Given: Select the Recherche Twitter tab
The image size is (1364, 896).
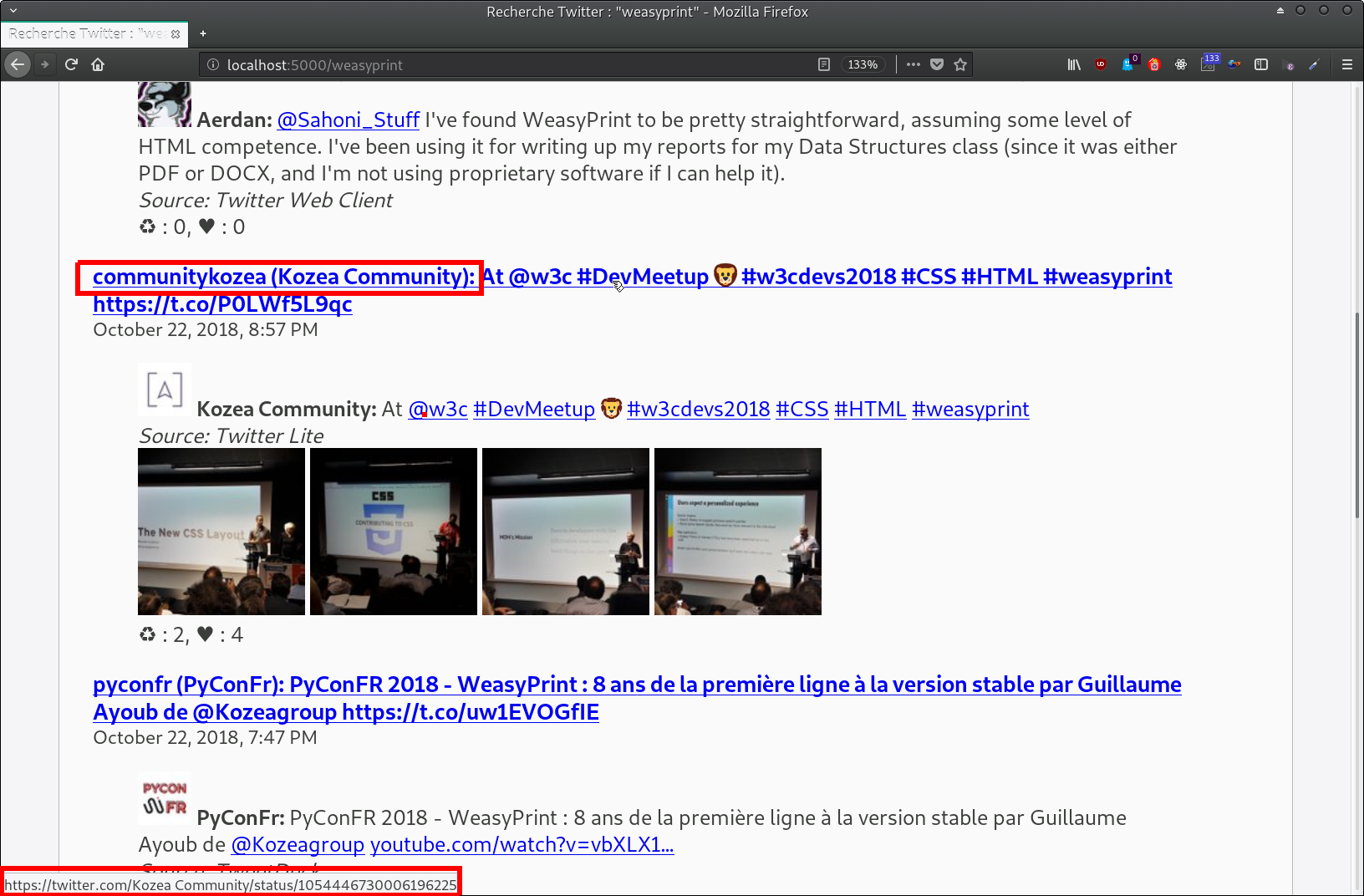Looking at the screenshot, I should tap(94, 34).
